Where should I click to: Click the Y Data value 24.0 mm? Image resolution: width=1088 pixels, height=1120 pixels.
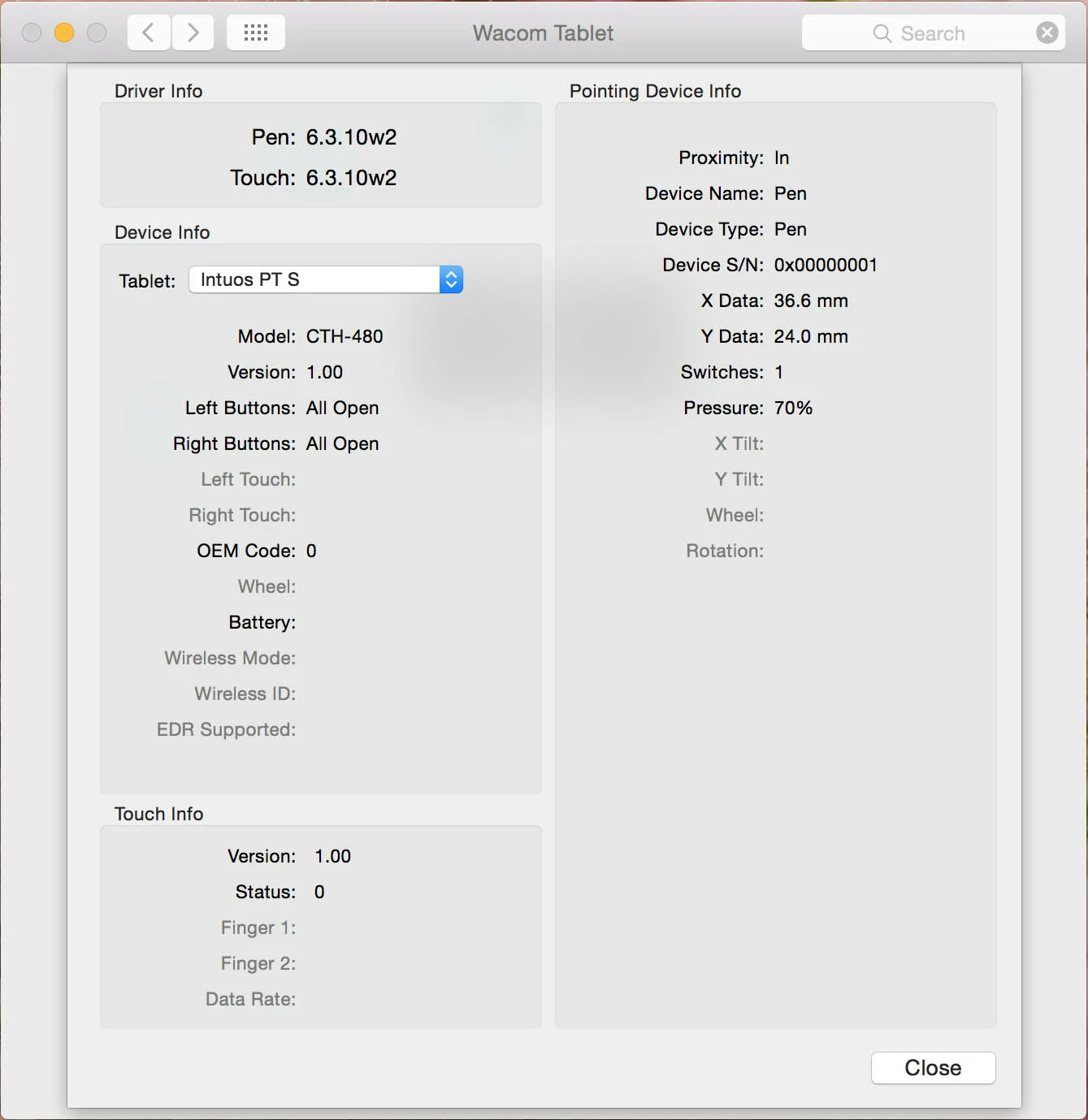pos(811,336)
